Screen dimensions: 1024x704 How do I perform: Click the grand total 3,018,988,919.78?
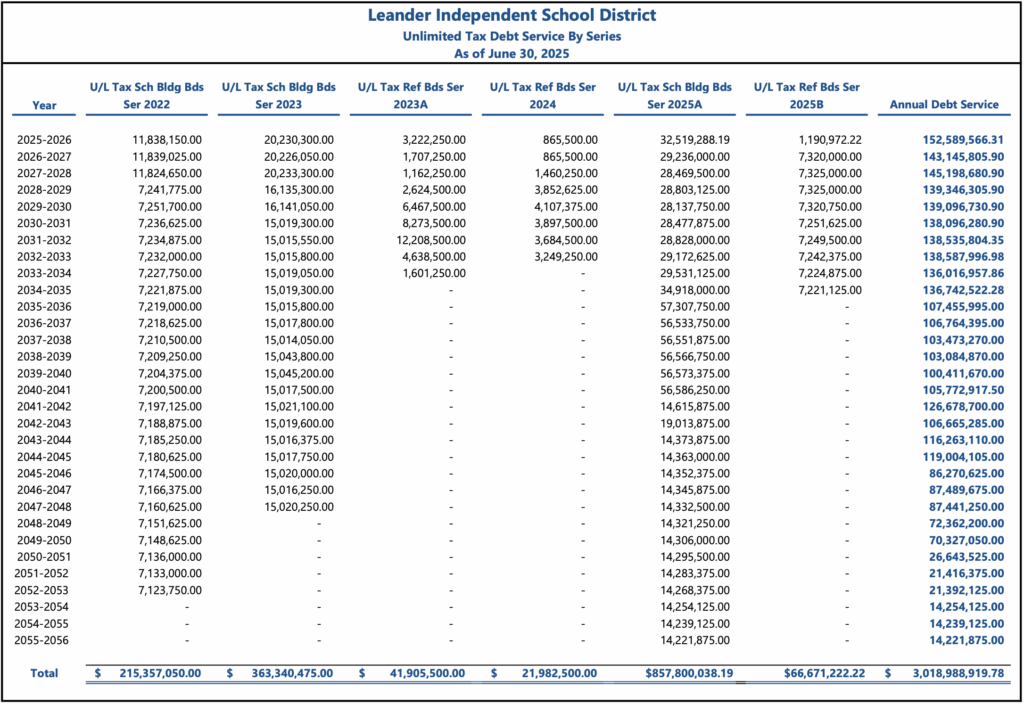point(958,673)
